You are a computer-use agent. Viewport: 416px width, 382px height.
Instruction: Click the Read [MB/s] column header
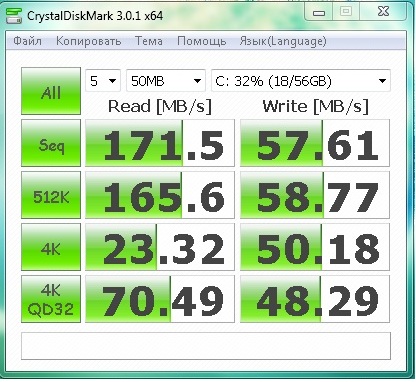click(160, 107)
